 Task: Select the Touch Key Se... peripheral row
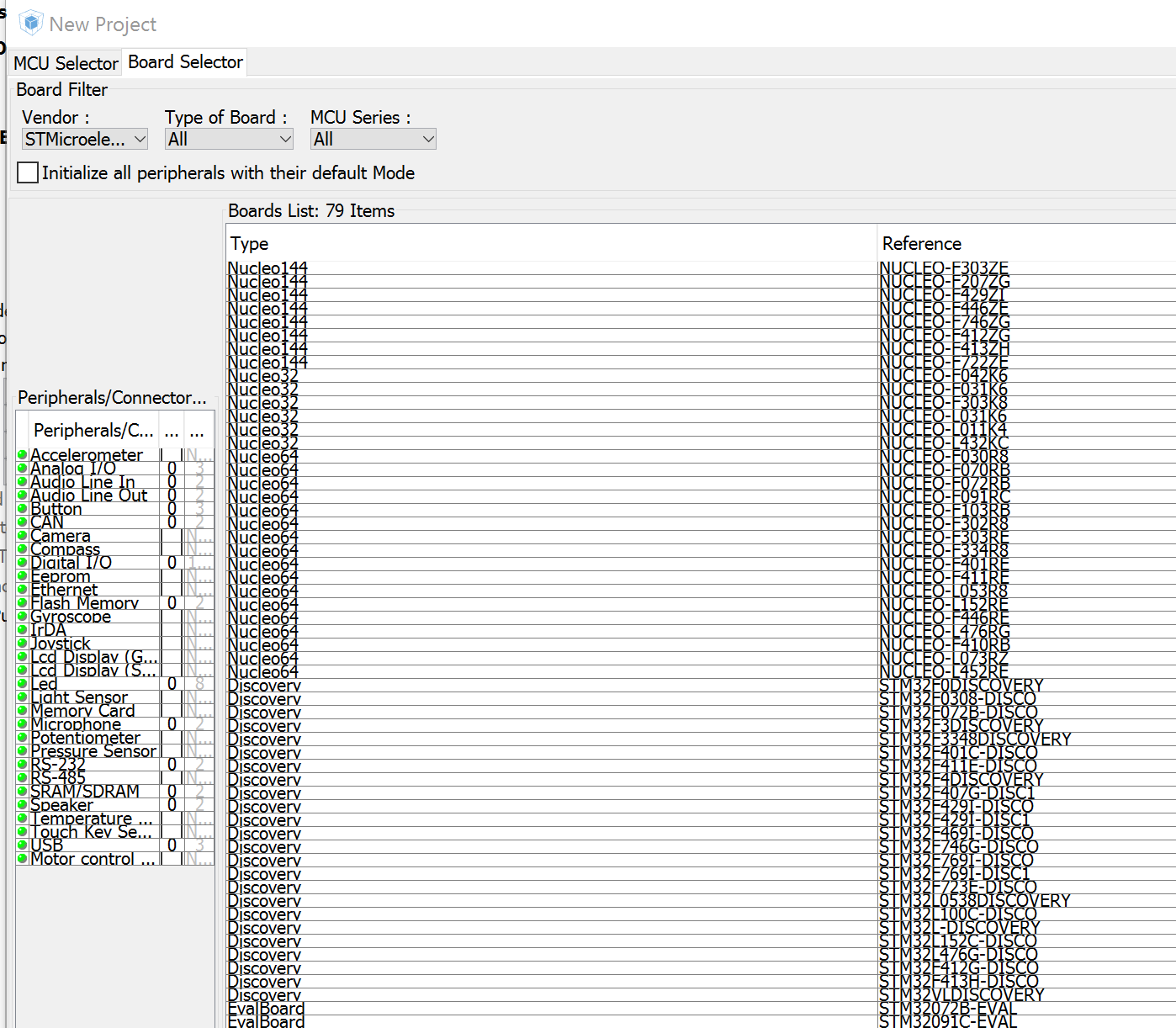pos(115,832)
